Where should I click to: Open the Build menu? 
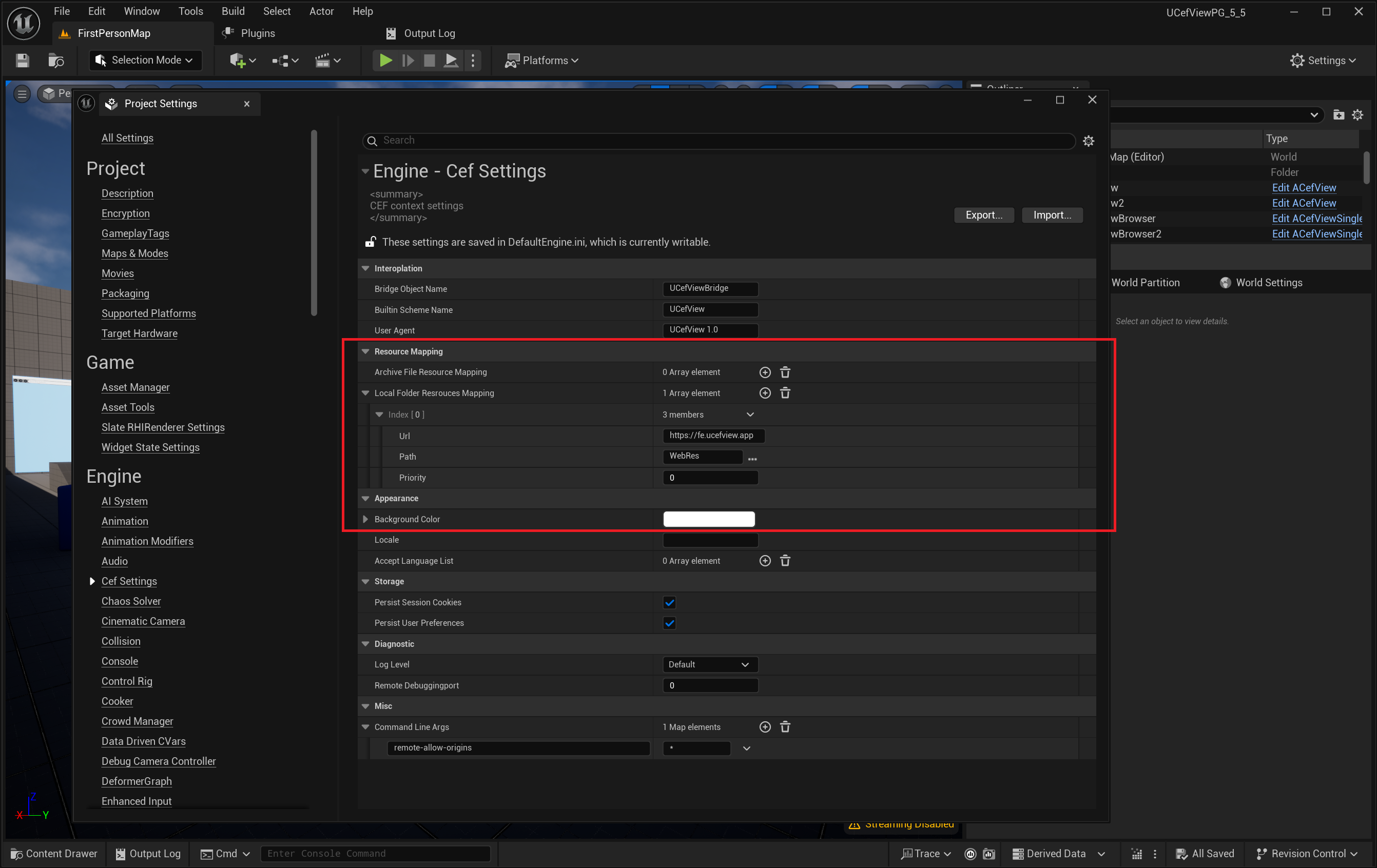(232, 11)
